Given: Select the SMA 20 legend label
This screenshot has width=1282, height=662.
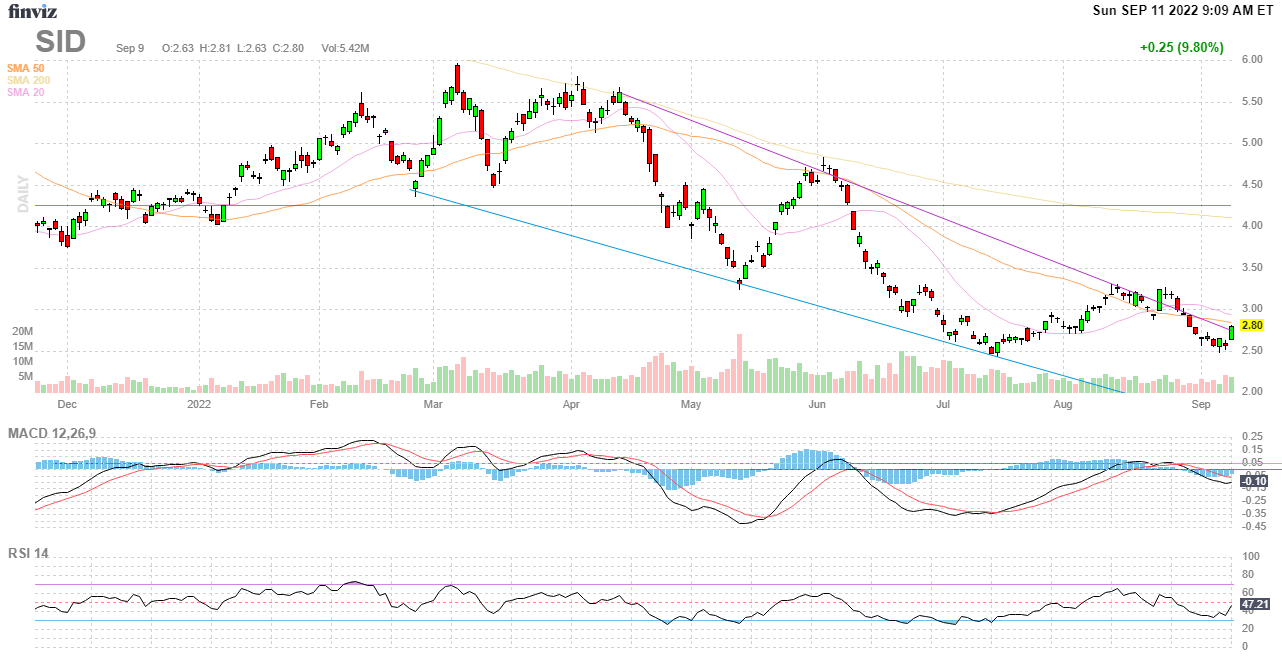Looking at the screenshot, I should click(x=25, y=92).
